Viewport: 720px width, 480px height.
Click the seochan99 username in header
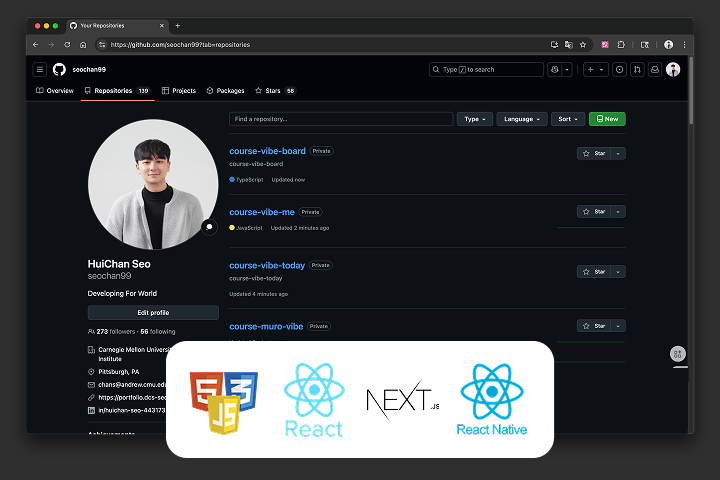pos(89,69)
